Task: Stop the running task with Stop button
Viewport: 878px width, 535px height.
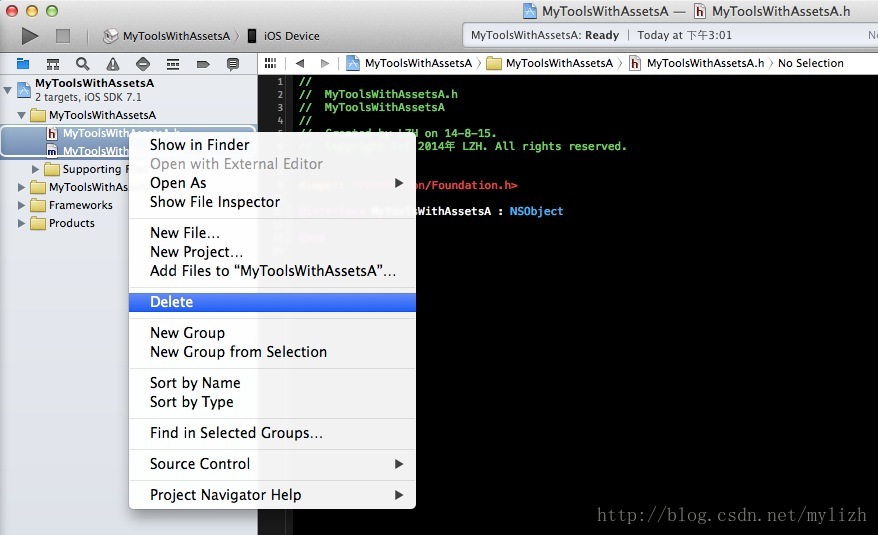Action: tap(63, 36)
